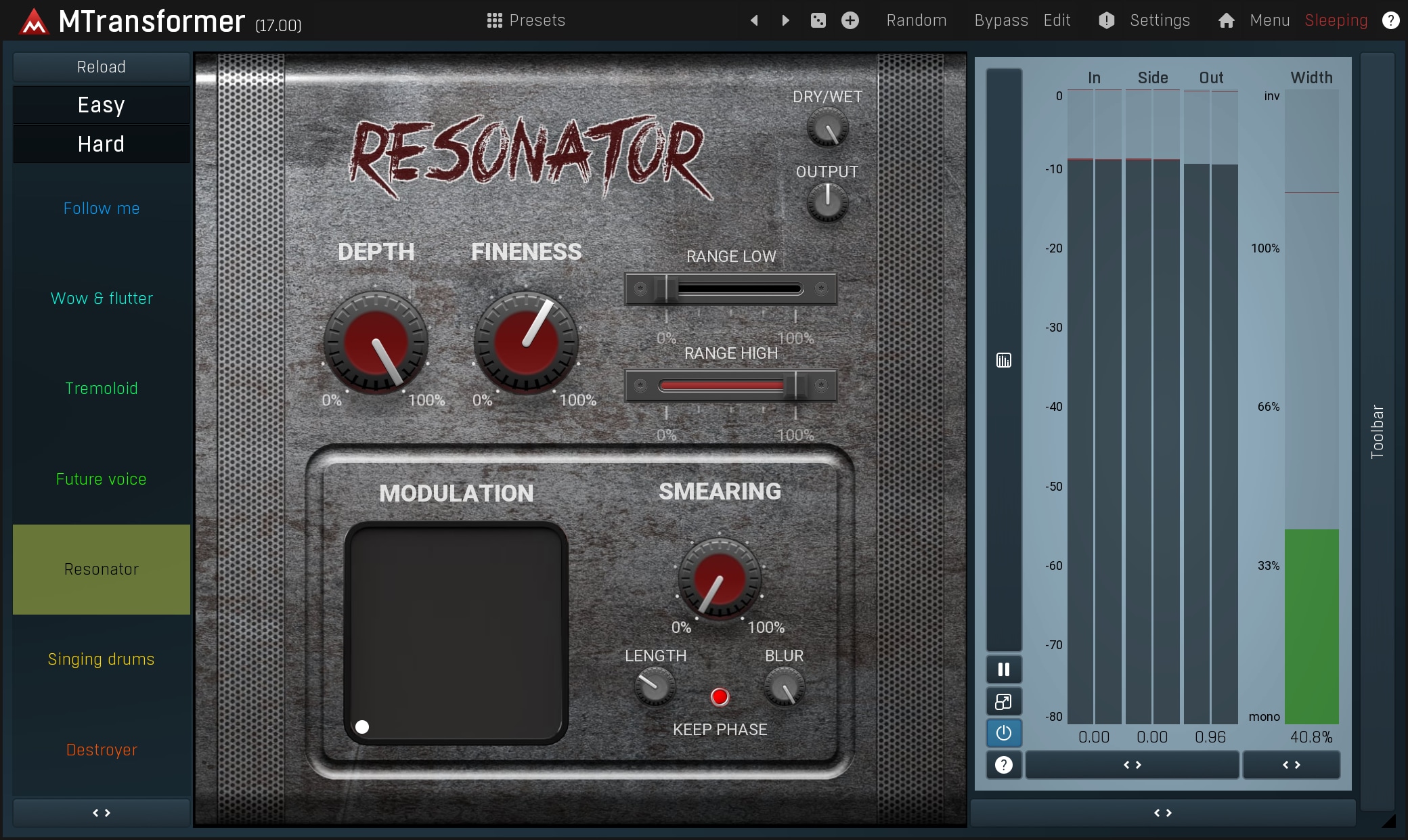Viewport: 1408px width, 840px height.
Task: Collapse the Width meter arrows
Action: tap(1291, 765)
